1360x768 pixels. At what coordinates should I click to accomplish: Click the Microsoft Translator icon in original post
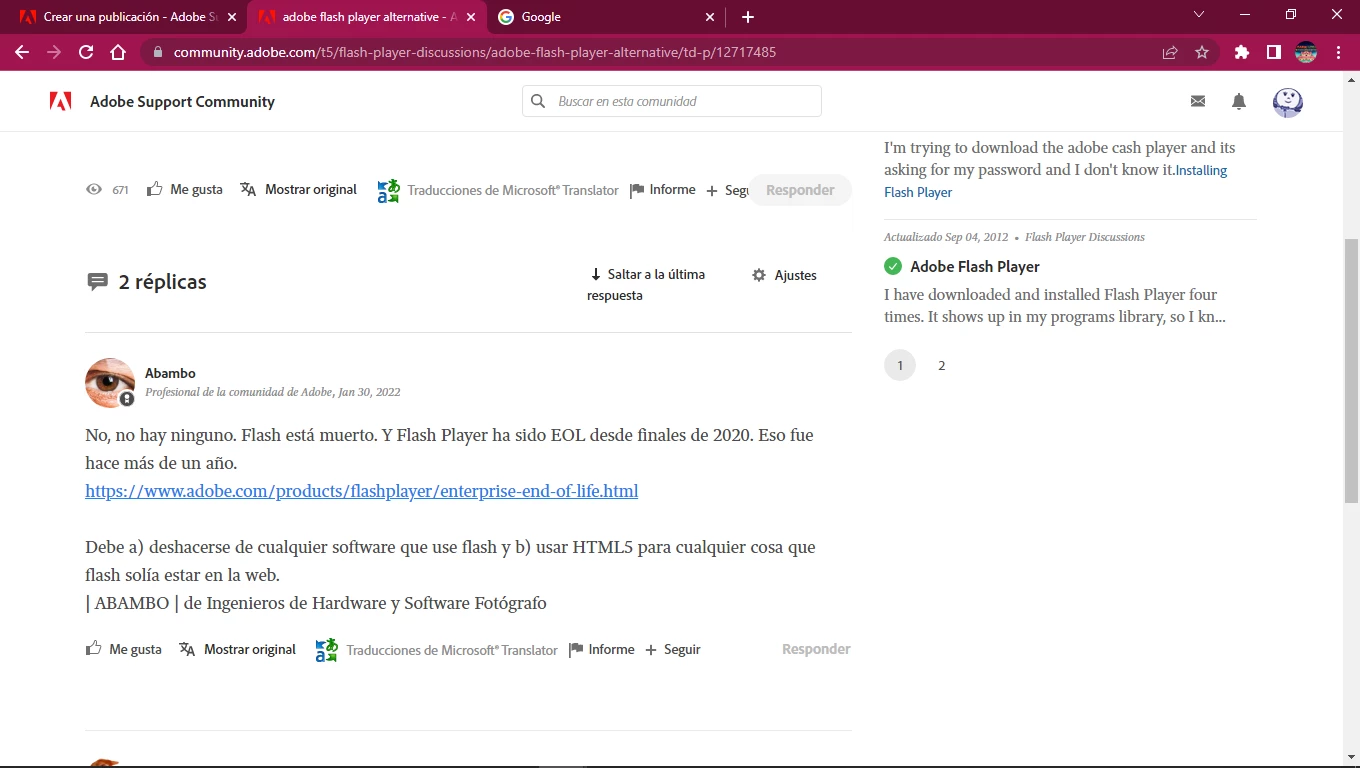pos(388,190)
